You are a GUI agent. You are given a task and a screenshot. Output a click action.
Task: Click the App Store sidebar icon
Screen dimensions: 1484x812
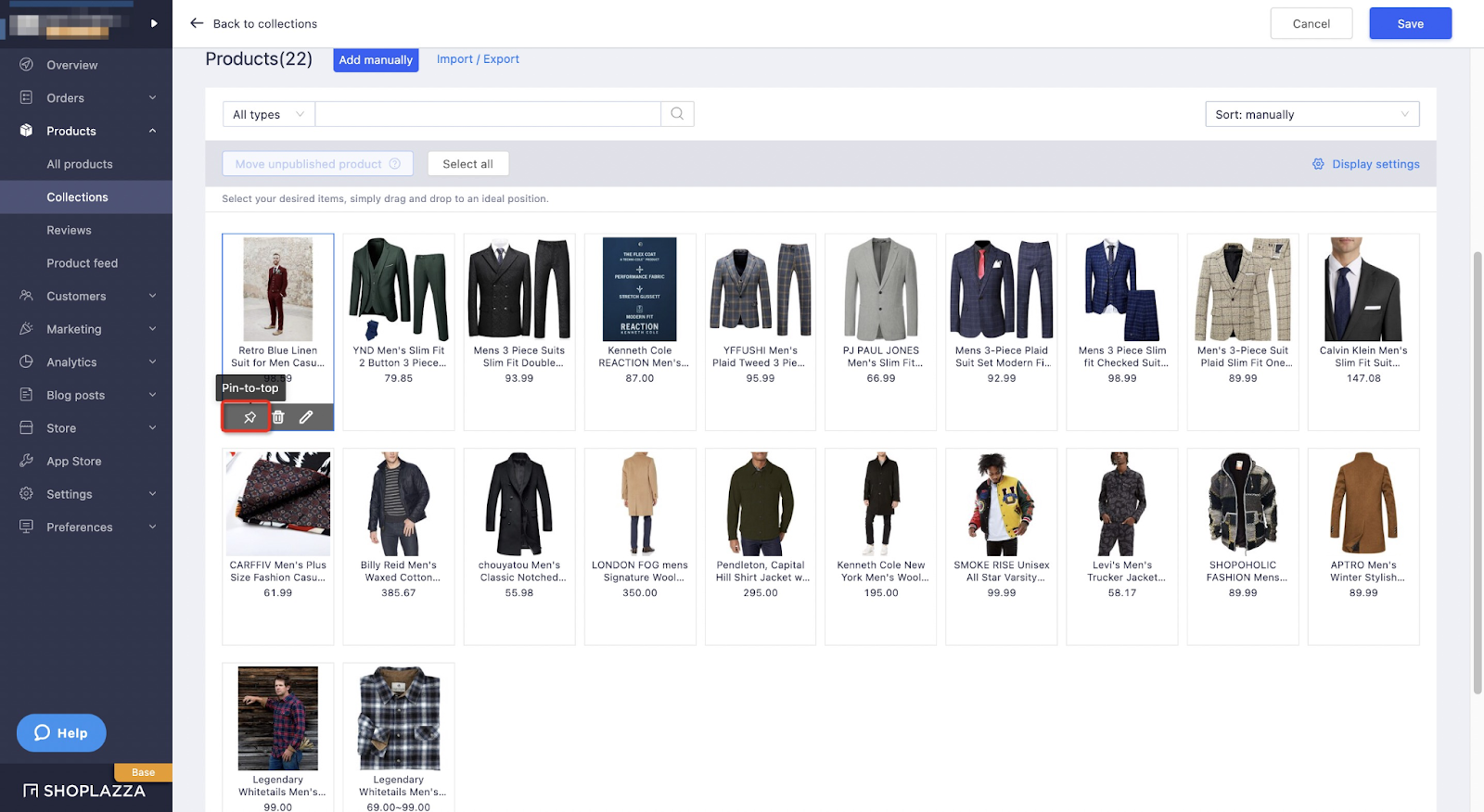(x=26, y=461)
